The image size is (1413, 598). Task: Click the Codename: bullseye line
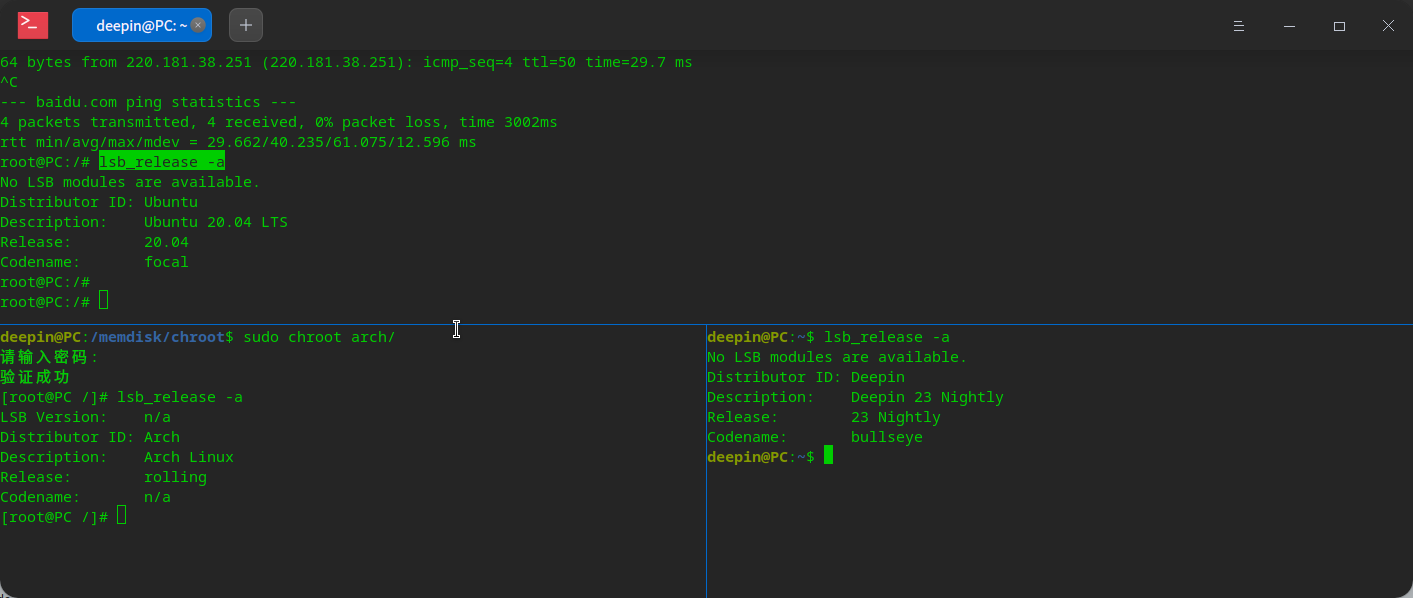pyautogui.click(x=815, y=437)
